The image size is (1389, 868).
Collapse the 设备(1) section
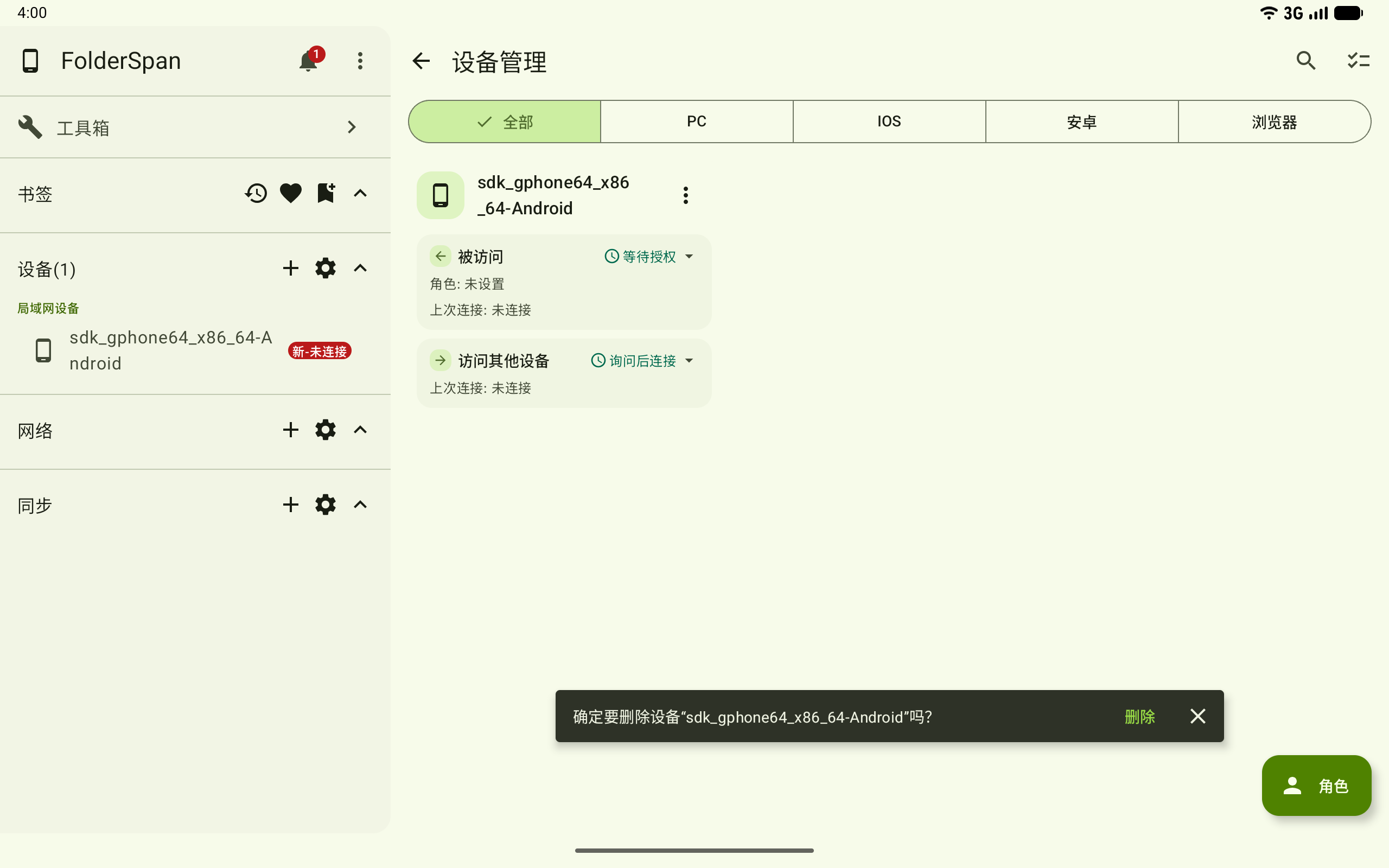click(x=360, y=268)
